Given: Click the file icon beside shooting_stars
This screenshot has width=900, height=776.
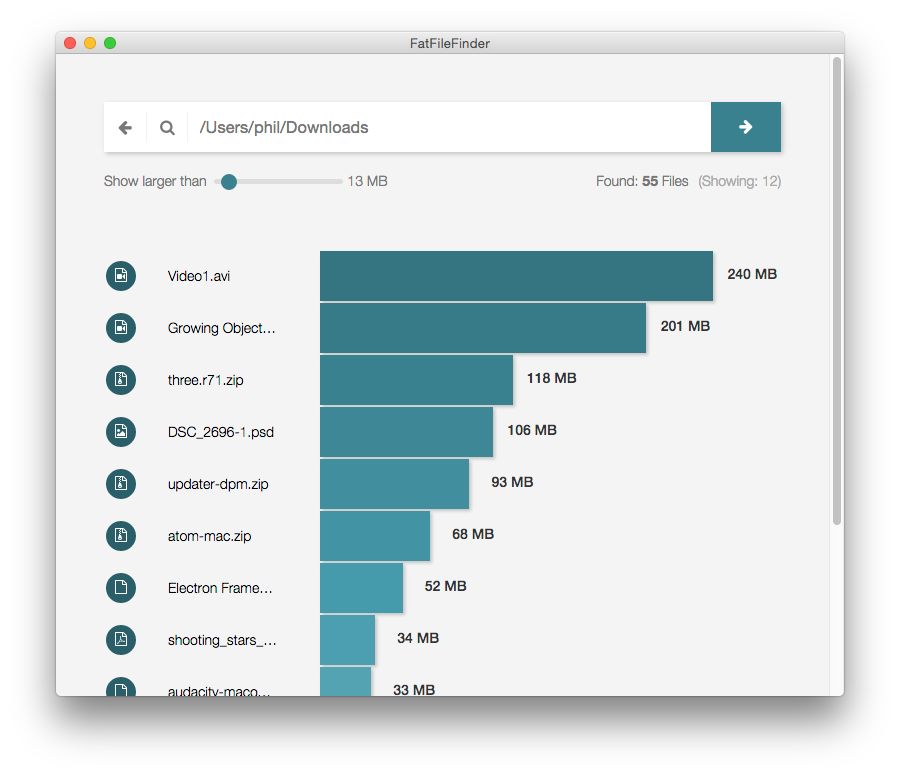Looking at the screenshot, I should 120,640.
